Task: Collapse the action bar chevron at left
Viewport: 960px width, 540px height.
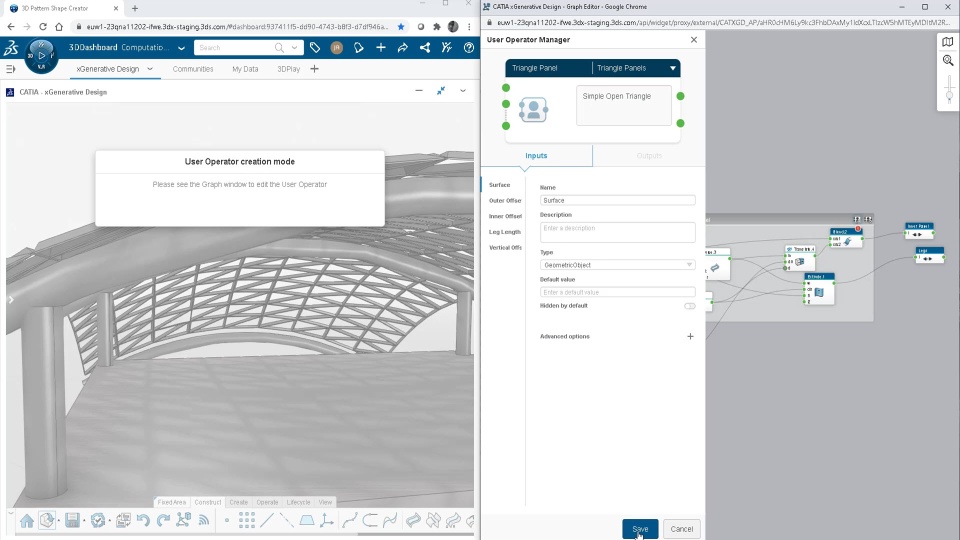Action: point(10,514)
